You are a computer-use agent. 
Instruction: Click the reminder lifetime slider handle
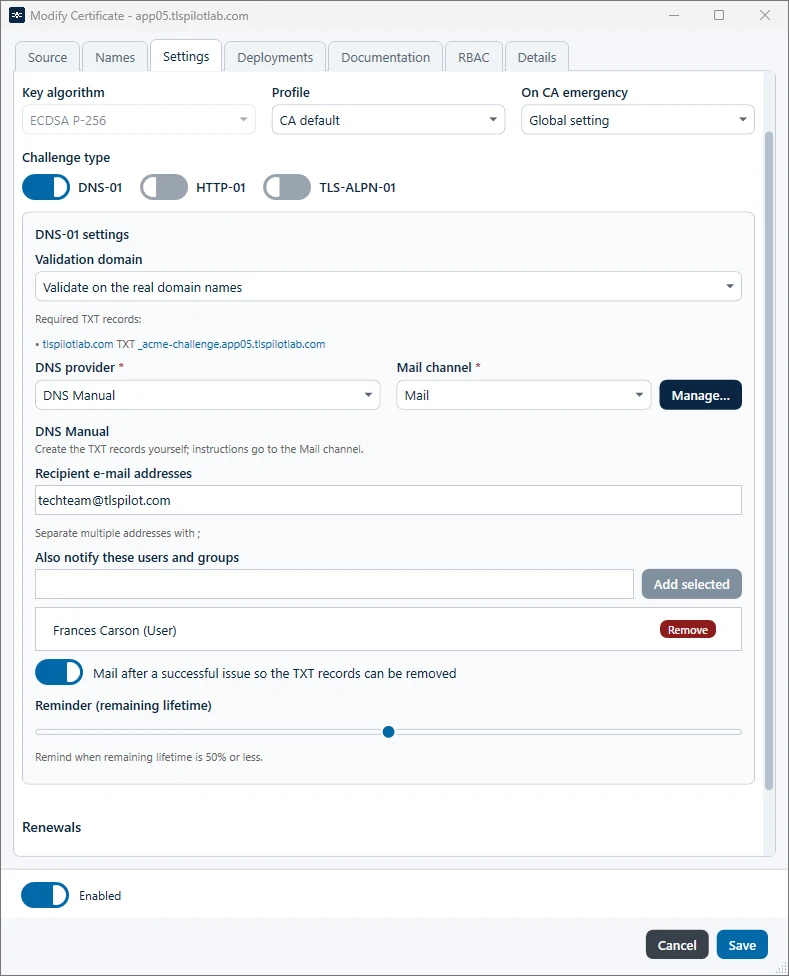click(388, 731)
